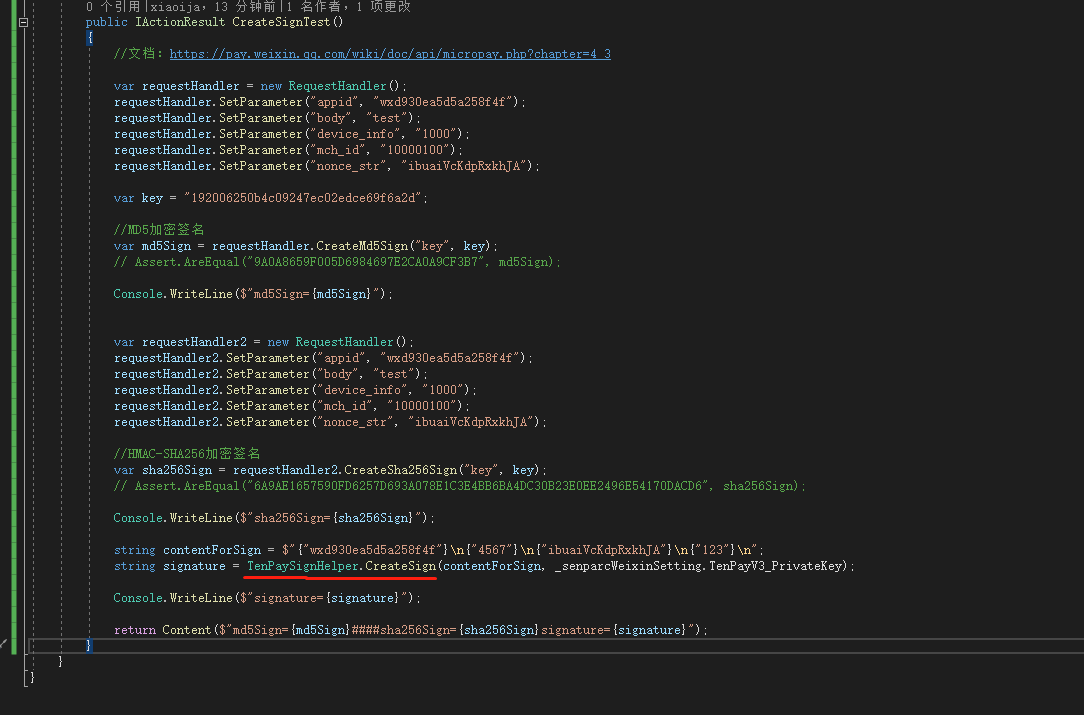Click the highlighted closing brace of method
1084x715 pixels.
coord(88,645)
